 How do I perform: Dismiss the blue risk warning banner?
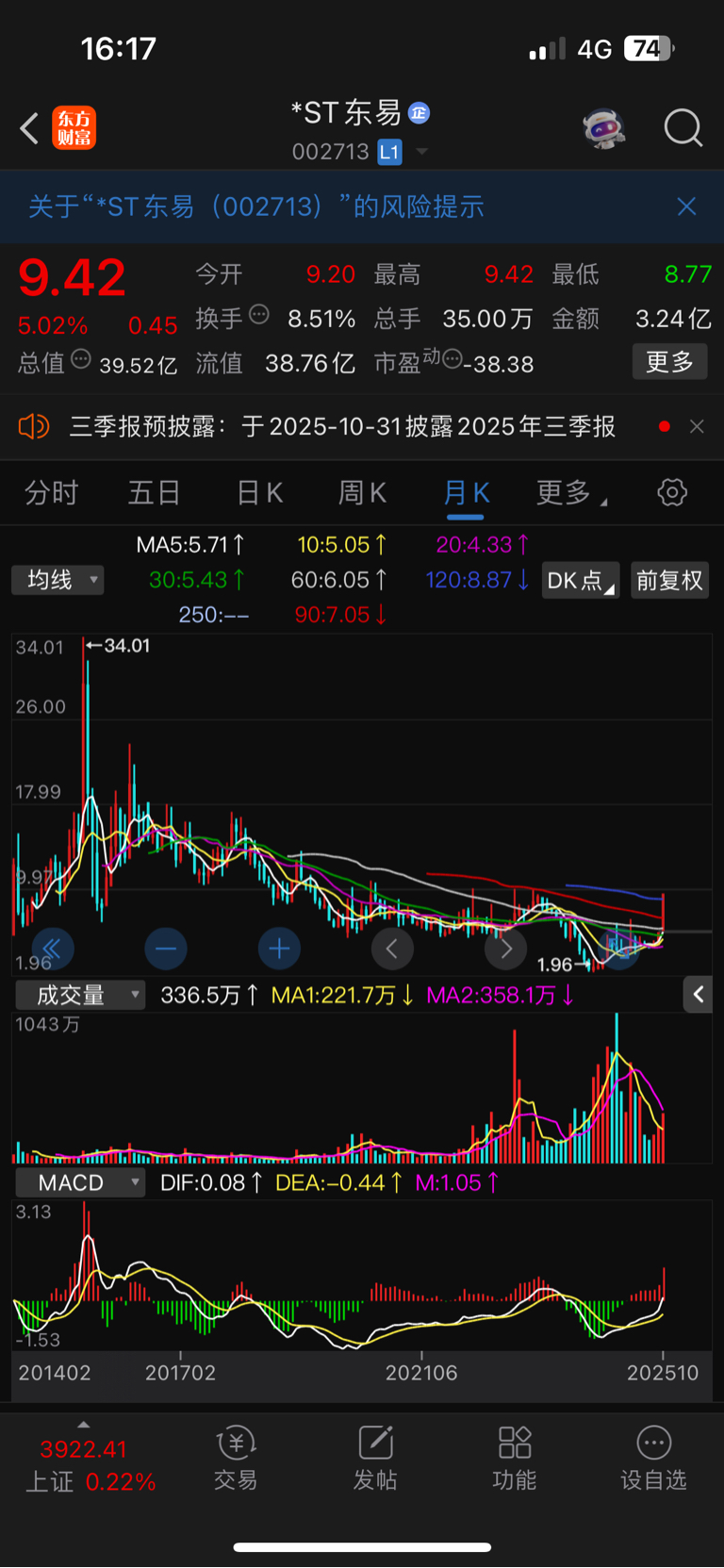(x=686, y=206)
